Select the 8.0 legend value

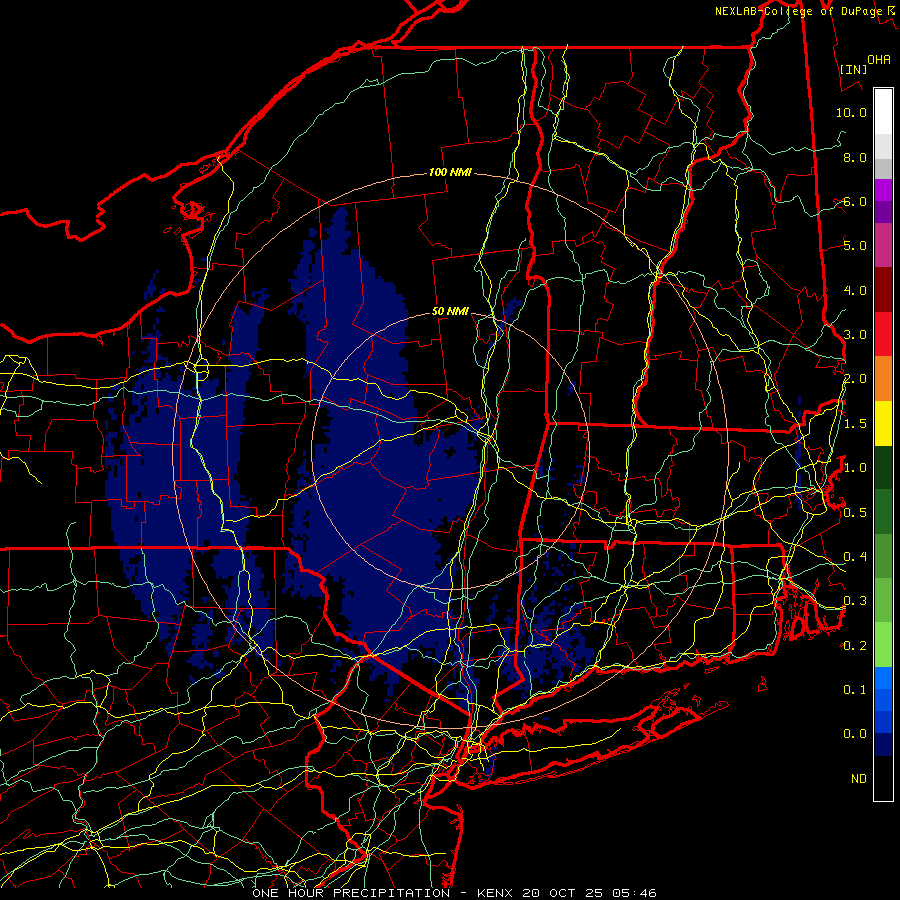(854, 157)
